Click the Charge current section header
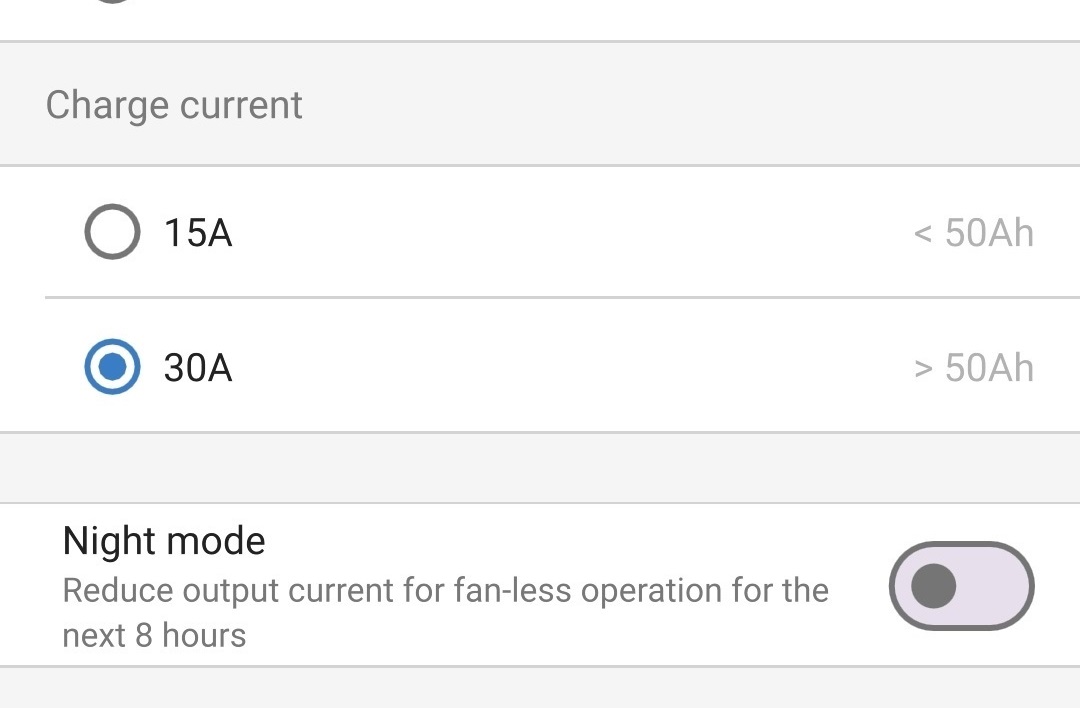 [x=173, y=104]
